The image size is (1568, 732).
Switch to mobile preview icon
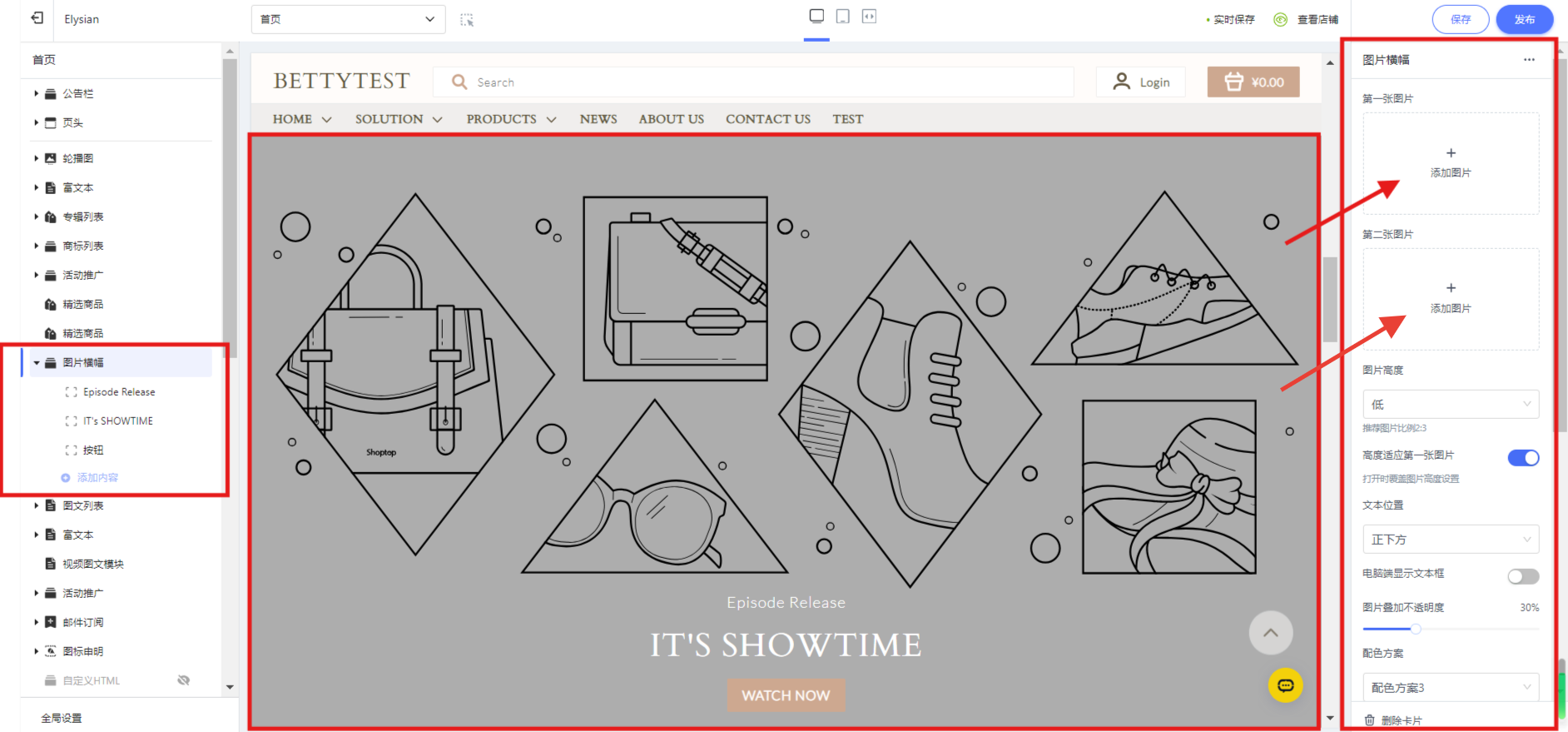(x=842, y=17)
